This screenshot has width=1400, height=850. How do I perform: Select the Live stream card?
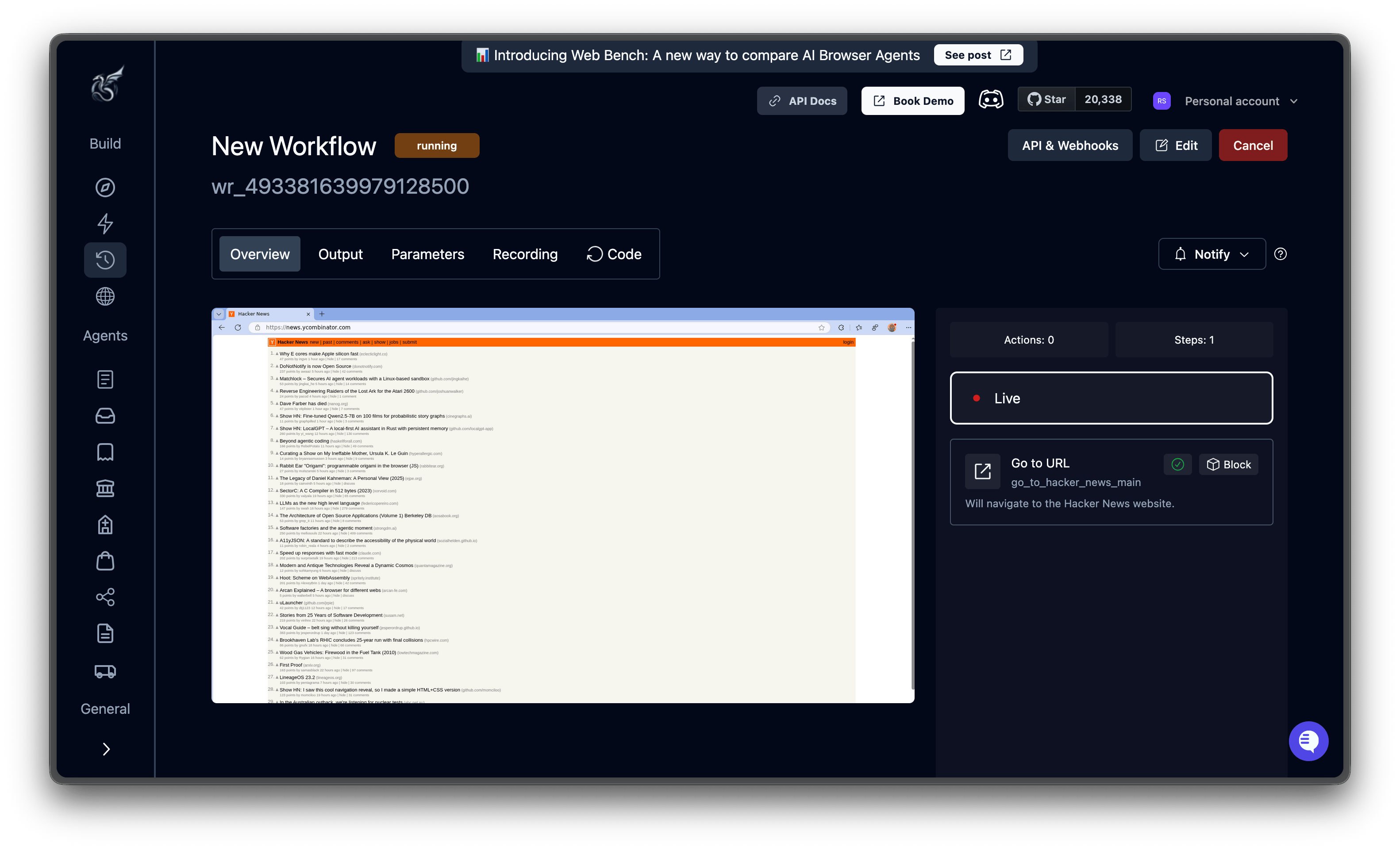1112,398
